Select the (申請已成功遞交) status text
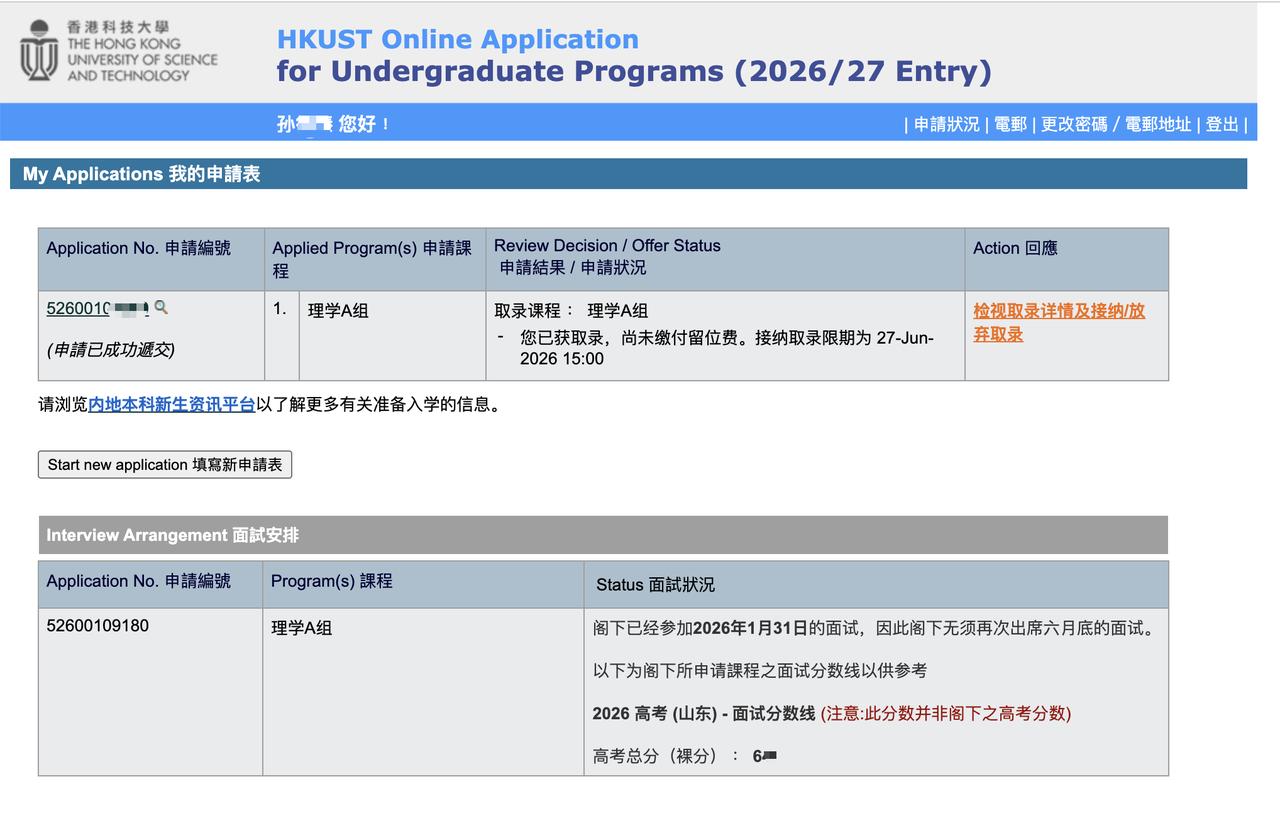This screenshot has height=838, width=1280. coord(110,350)
